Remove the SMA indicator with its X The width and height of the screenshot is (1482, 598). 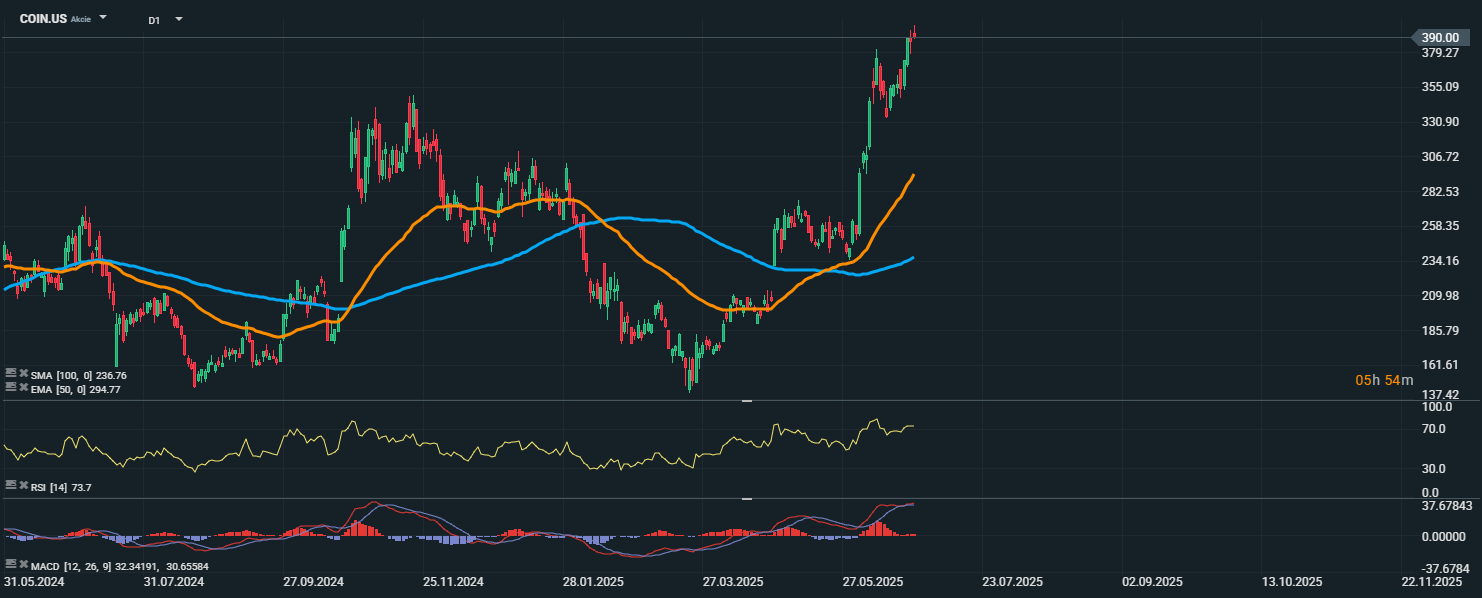(23, 375)
